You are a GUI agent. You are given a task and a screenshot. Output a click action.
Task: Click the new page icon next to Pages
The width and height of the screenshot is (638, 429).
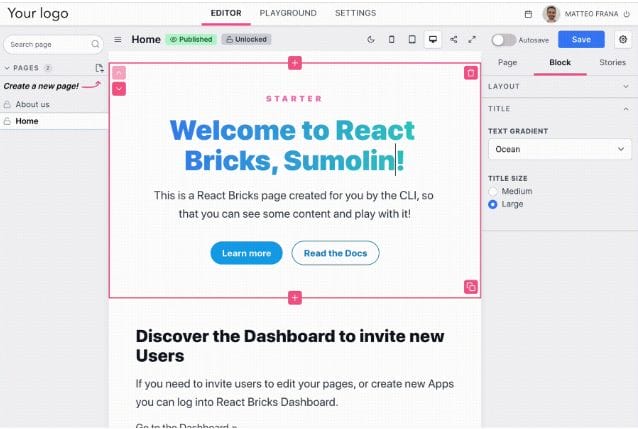99,68
